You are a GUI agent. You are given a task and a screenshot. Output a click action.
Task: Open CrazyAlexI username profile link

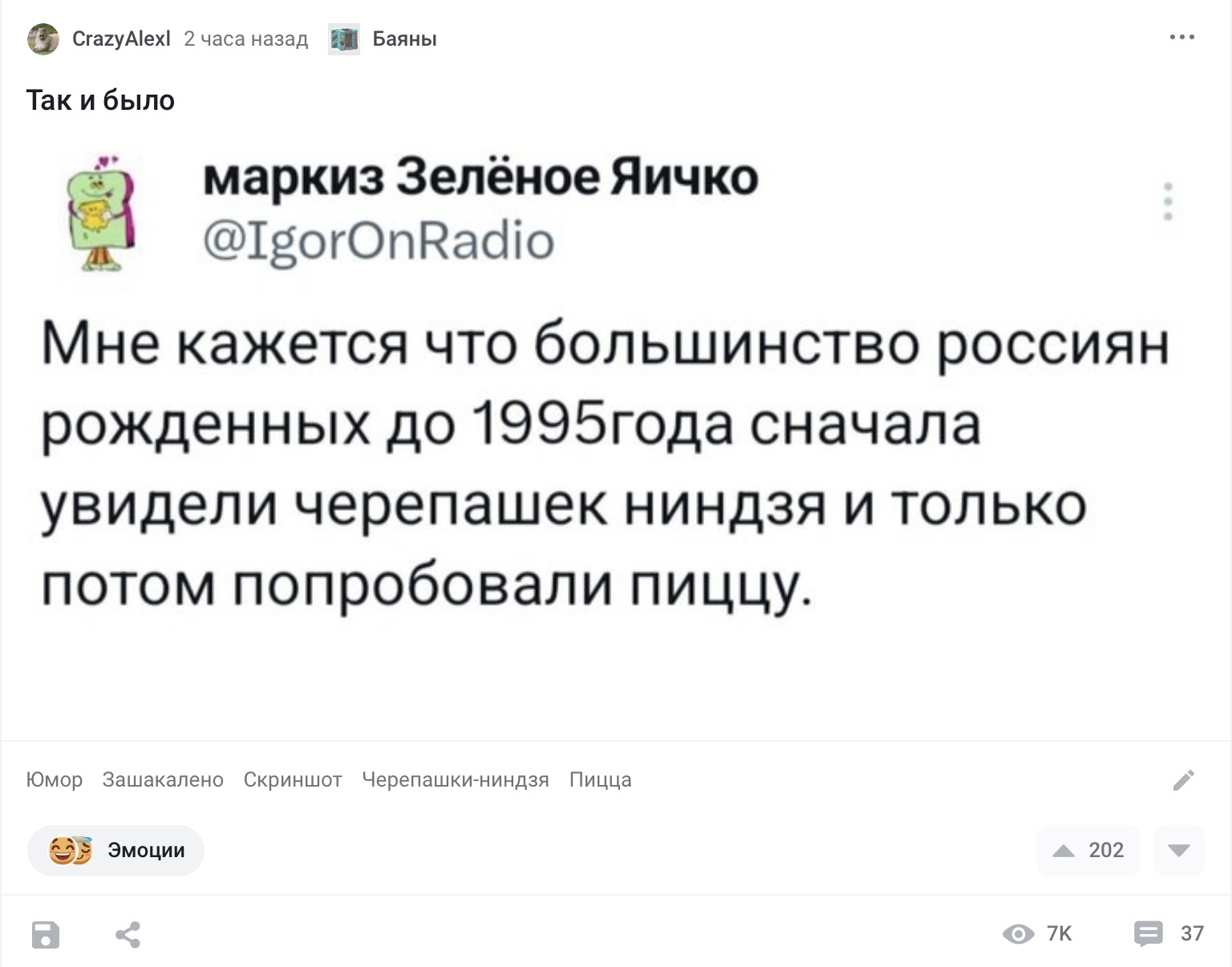click(x=121, y=39)
